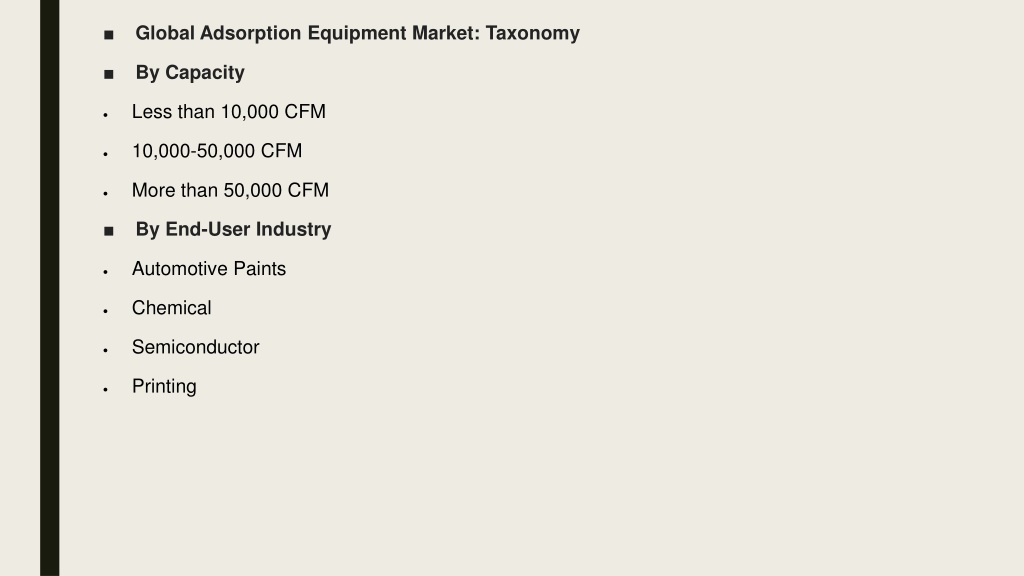Click the Semiconductor list item

point(196,347)
